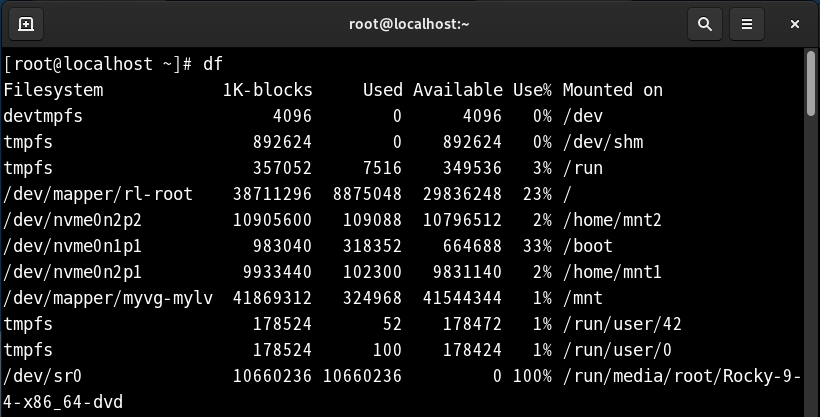Screen dimensions: 820x417
Task: Click the 349536 available value
Action: point(473,168)
